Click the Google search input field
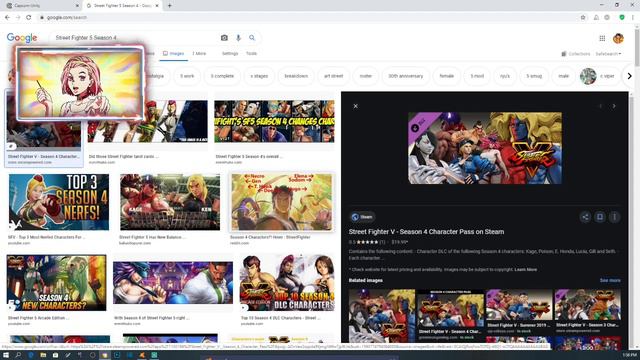This screenshot has height=360, width=640. point(135,38)
